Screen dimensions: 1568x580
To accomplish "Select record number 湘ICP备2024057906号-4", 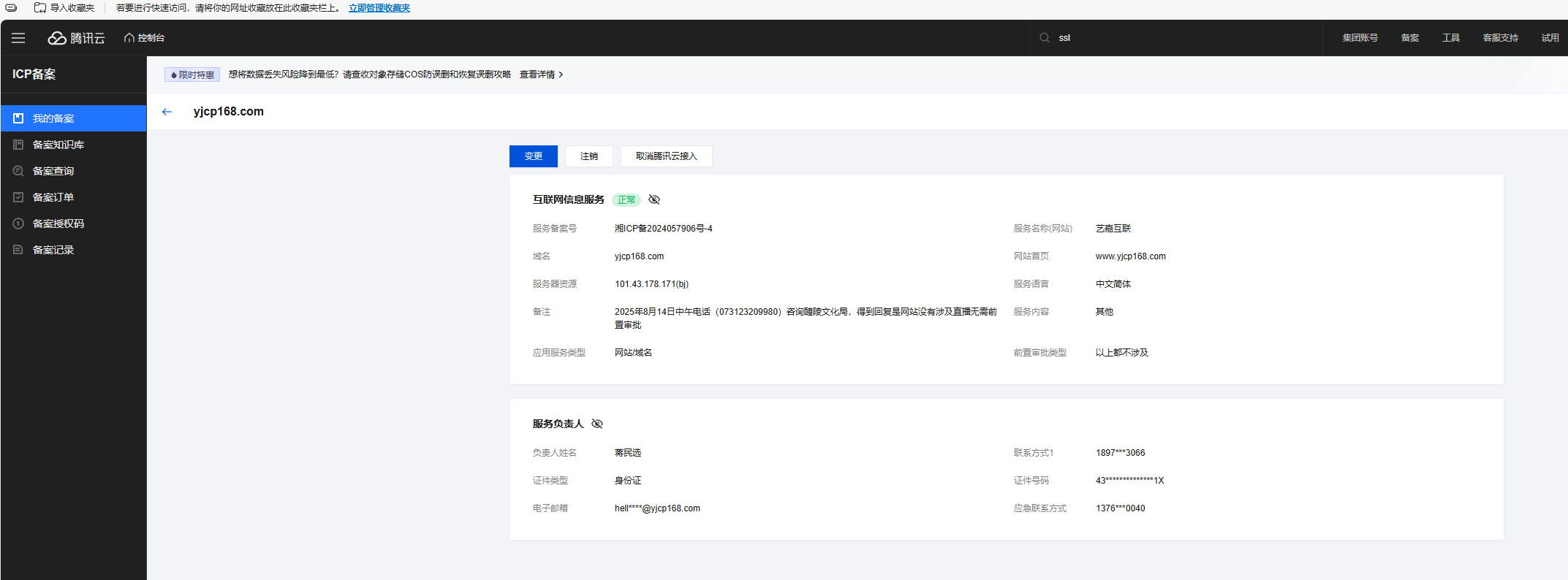I will [664, 229].
